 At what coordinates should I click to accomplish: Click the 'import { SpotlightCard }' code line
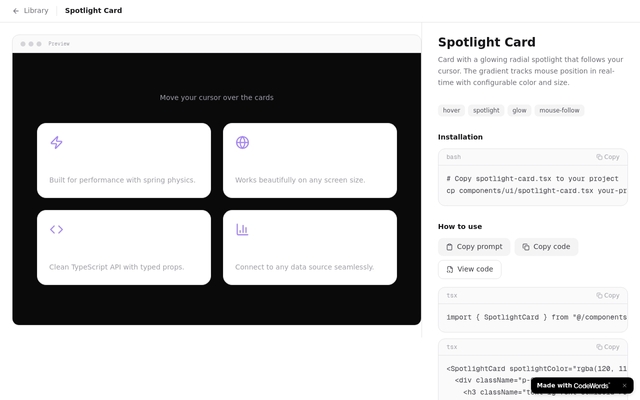[536, 317]
